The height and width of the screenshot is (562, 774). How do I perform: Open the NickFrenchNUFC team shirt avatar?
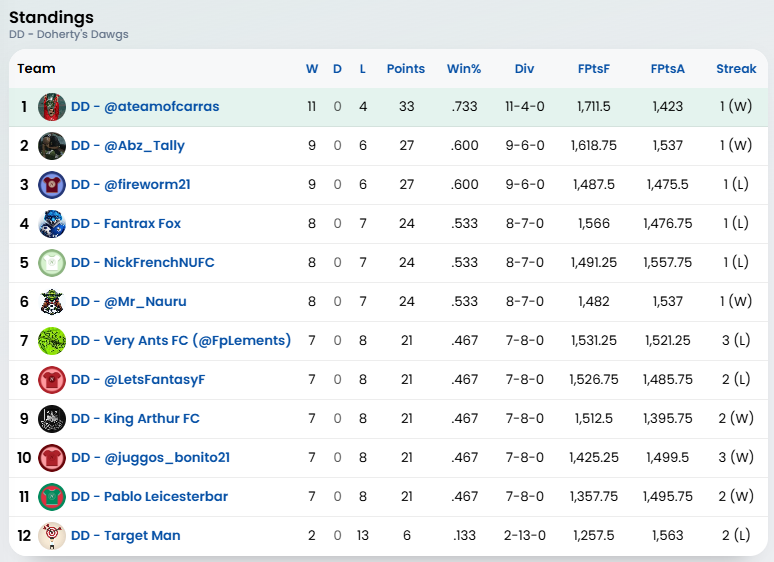point(52,262)
